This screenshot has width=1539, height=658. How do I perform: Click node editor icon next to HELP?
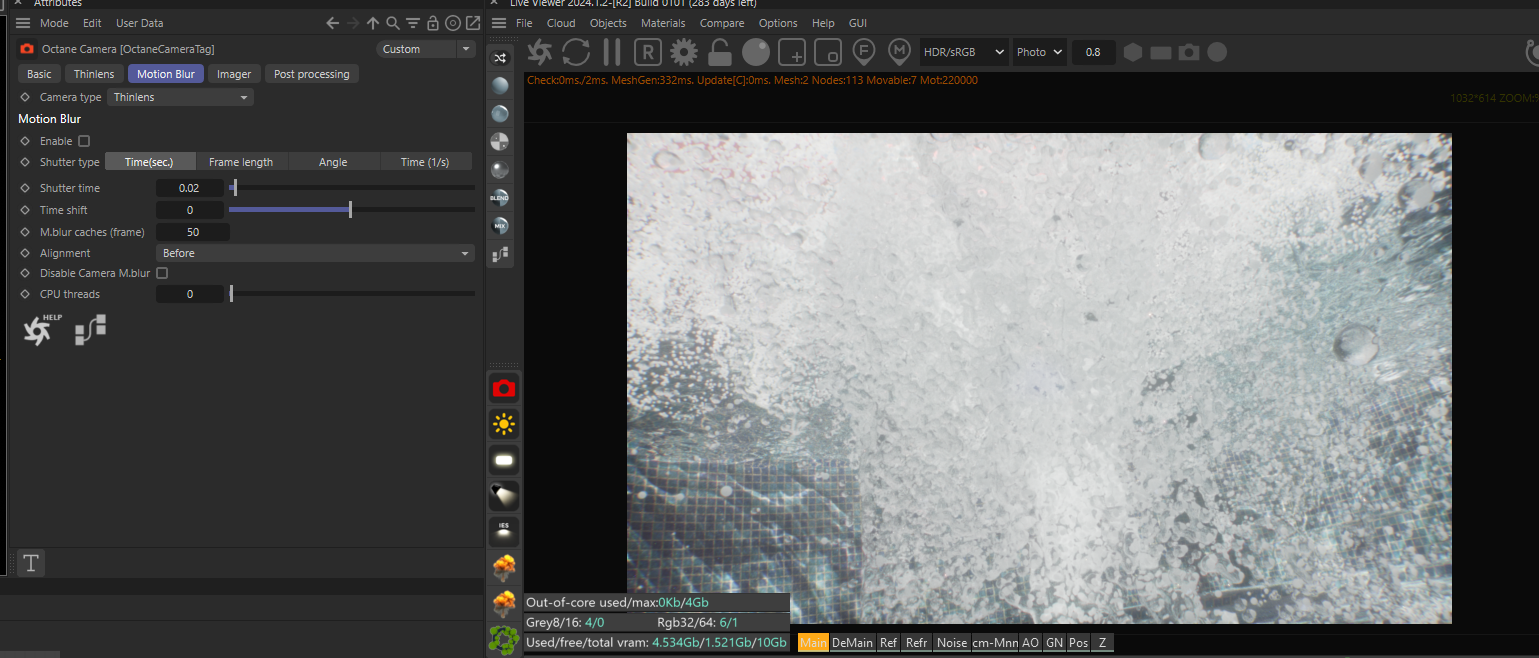(91, 330)
